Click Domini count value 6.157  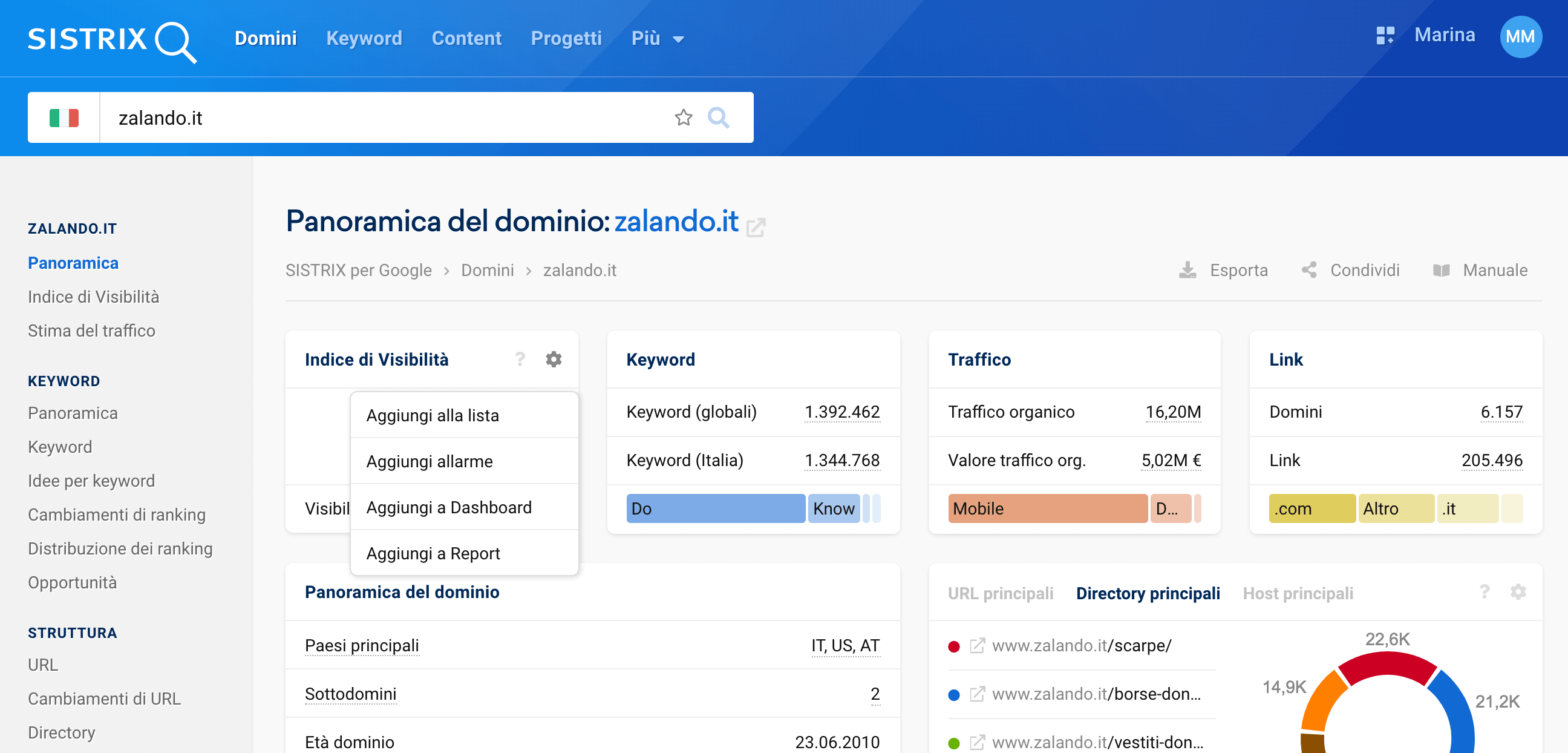click(x=1501, y=412)
